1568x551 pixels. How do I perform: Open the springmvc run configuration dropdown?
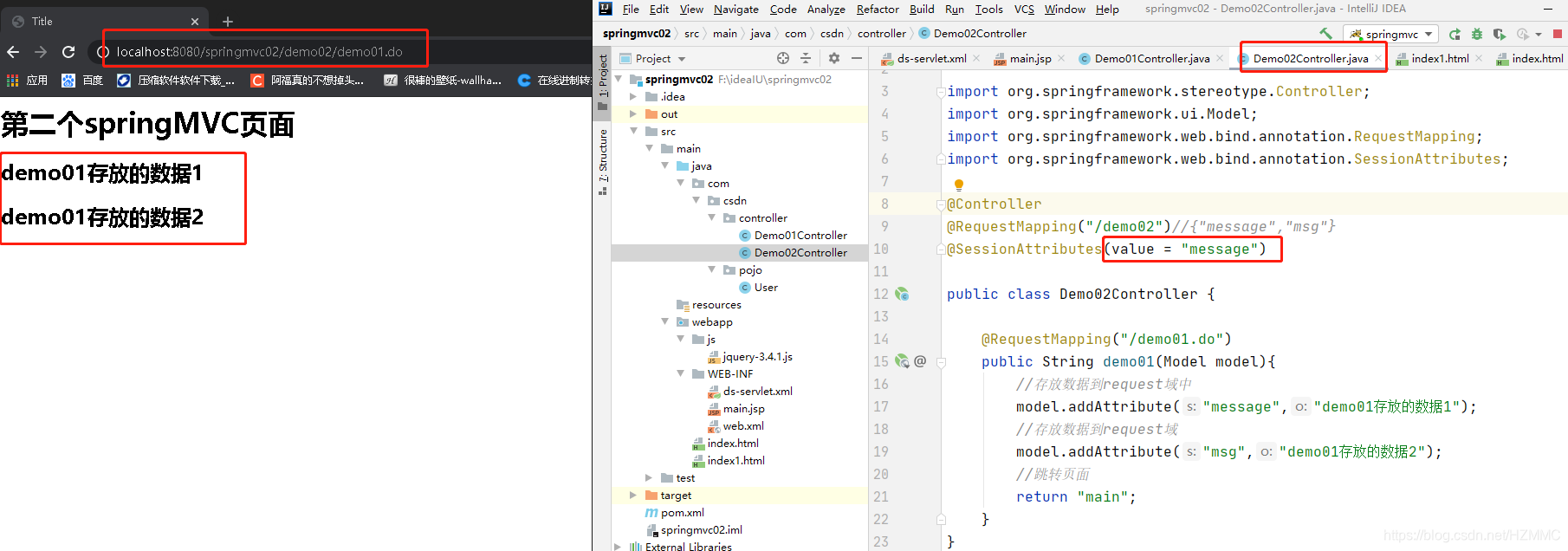[1390, 34]
